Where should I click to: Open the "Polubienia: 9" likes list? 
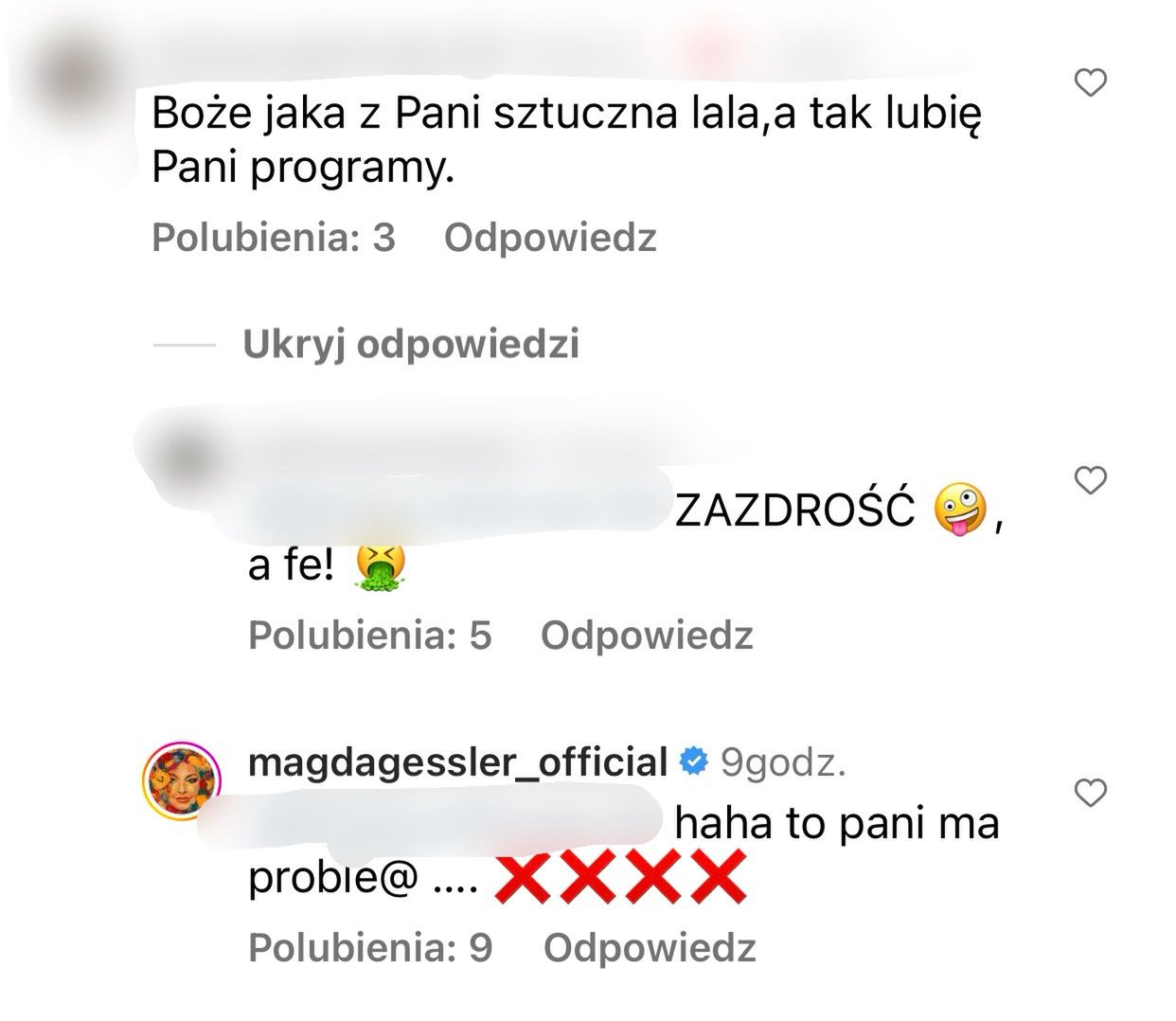[370, 947]
